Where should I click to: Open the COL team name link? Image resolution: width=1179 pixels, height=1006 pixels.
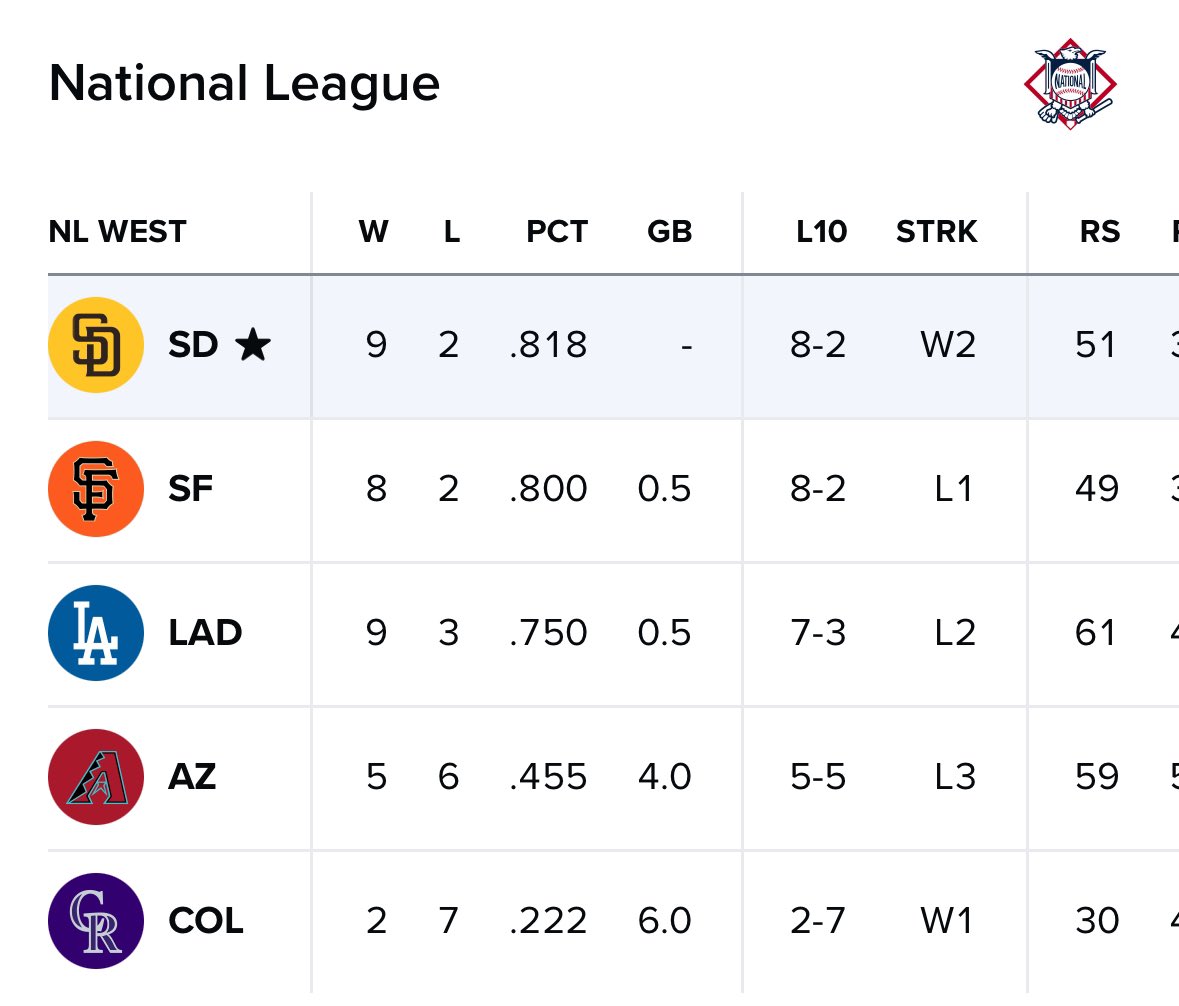pos(206,921)
